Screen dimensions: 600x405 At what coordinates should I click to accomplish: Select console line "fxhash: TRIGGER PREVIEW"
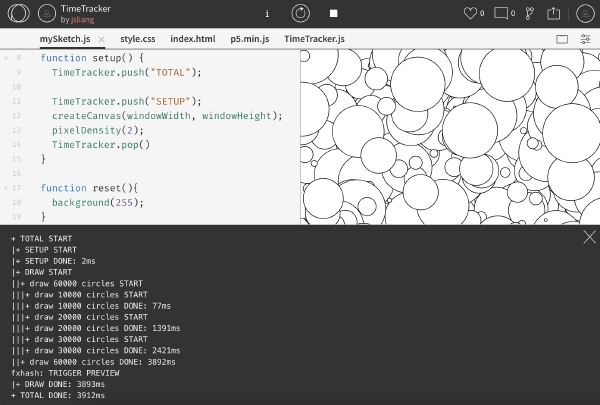(65, 373)
